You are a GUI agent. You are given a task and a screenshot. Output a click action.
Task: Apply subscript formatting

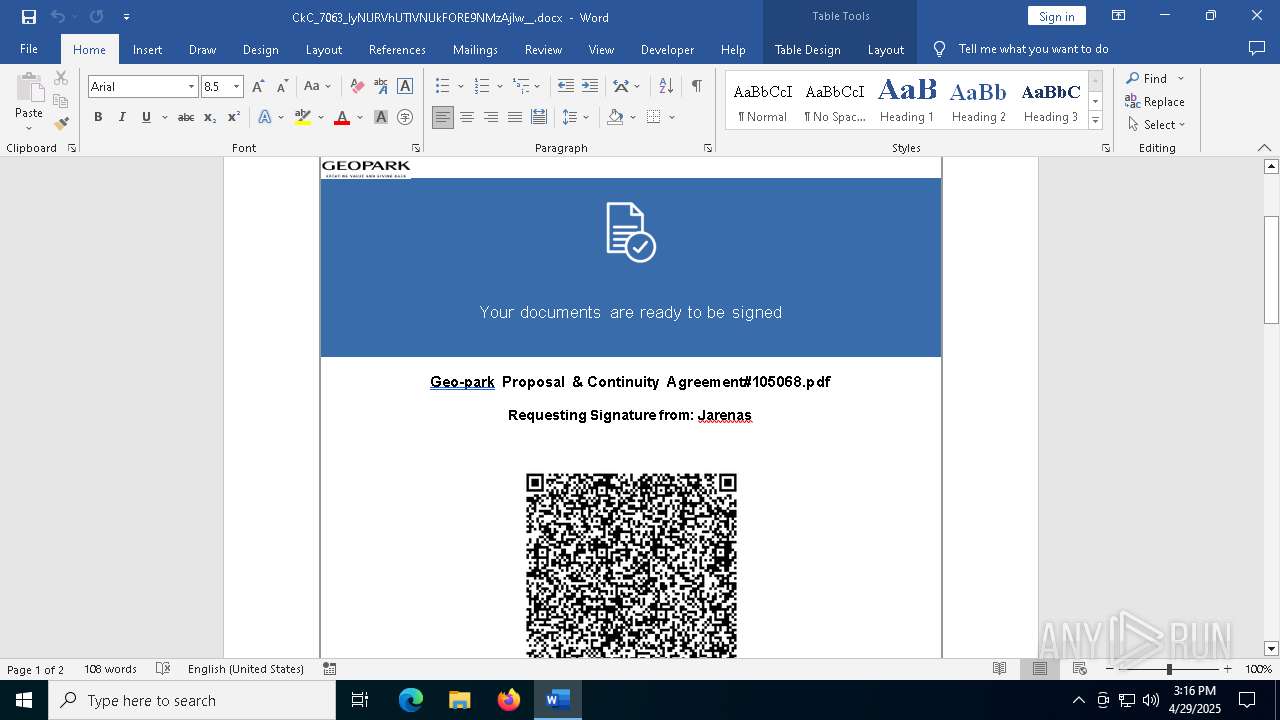210,117
